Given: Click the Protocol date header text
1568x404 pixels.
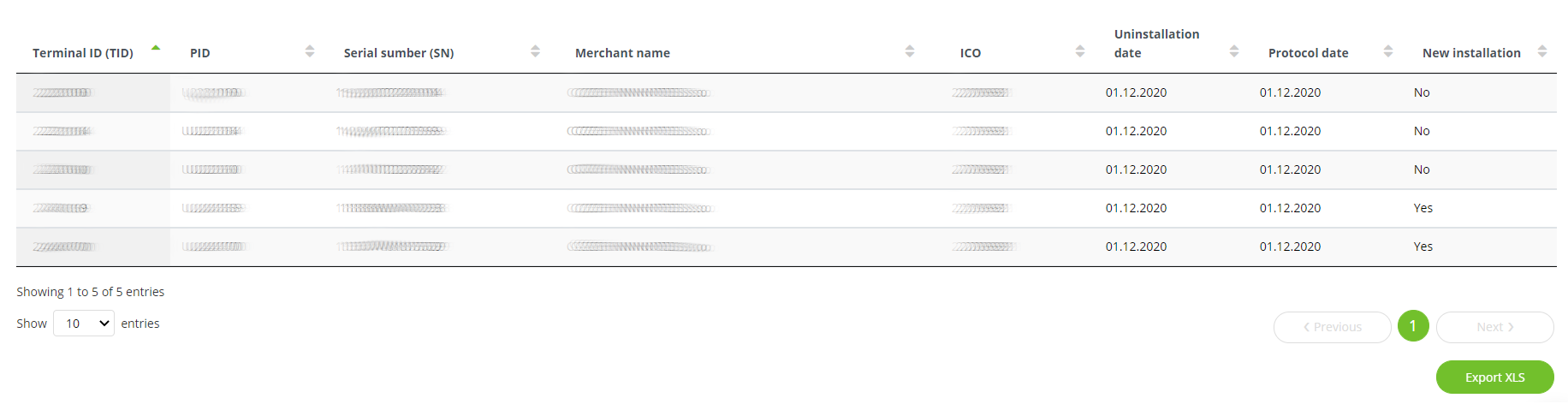Looking at the screenshot, I should 1308,53.
